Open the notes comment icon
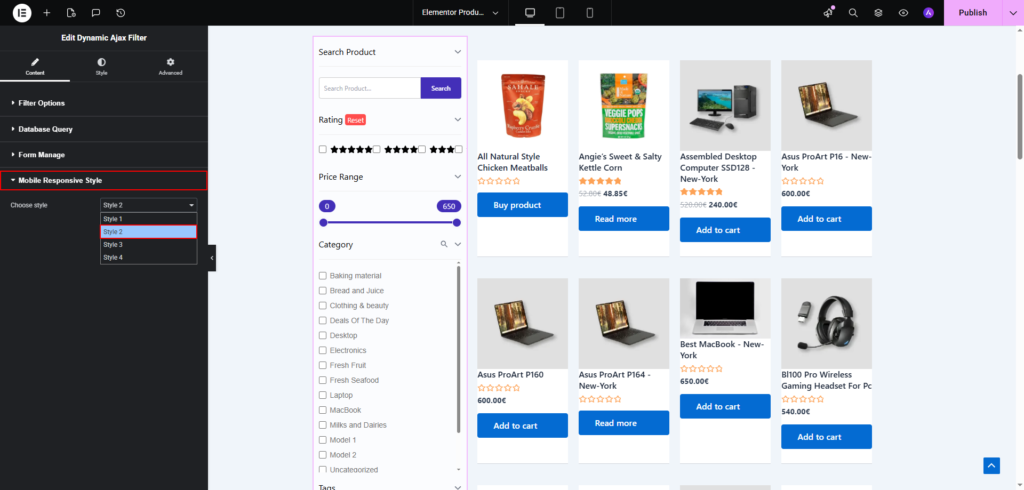This screenshot has width=1024, height=490. [x=96, y=13]
